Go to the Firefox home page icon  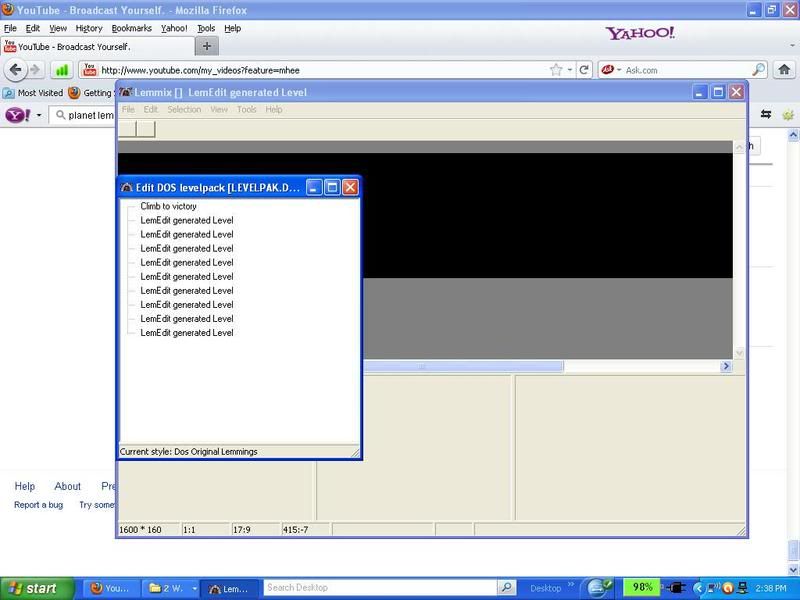click(x=784, y=69)
